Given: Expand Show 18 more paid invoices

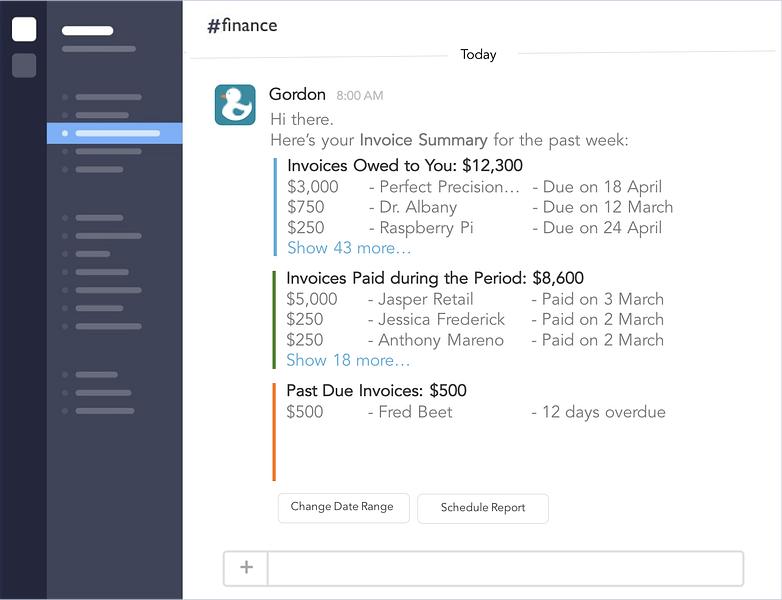Looking at the screenshot, I should (x=348, y=360).
